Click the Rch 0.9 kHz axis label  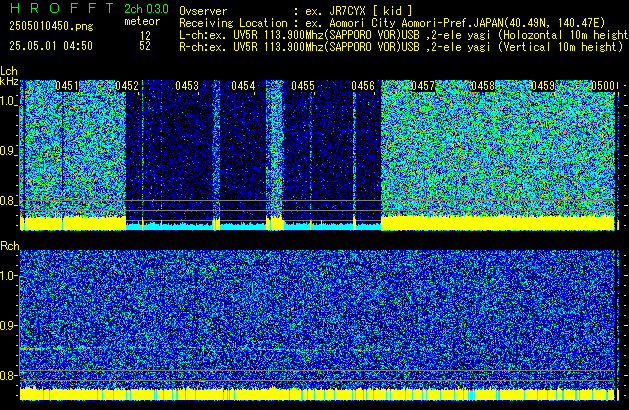tap(8, 325)
